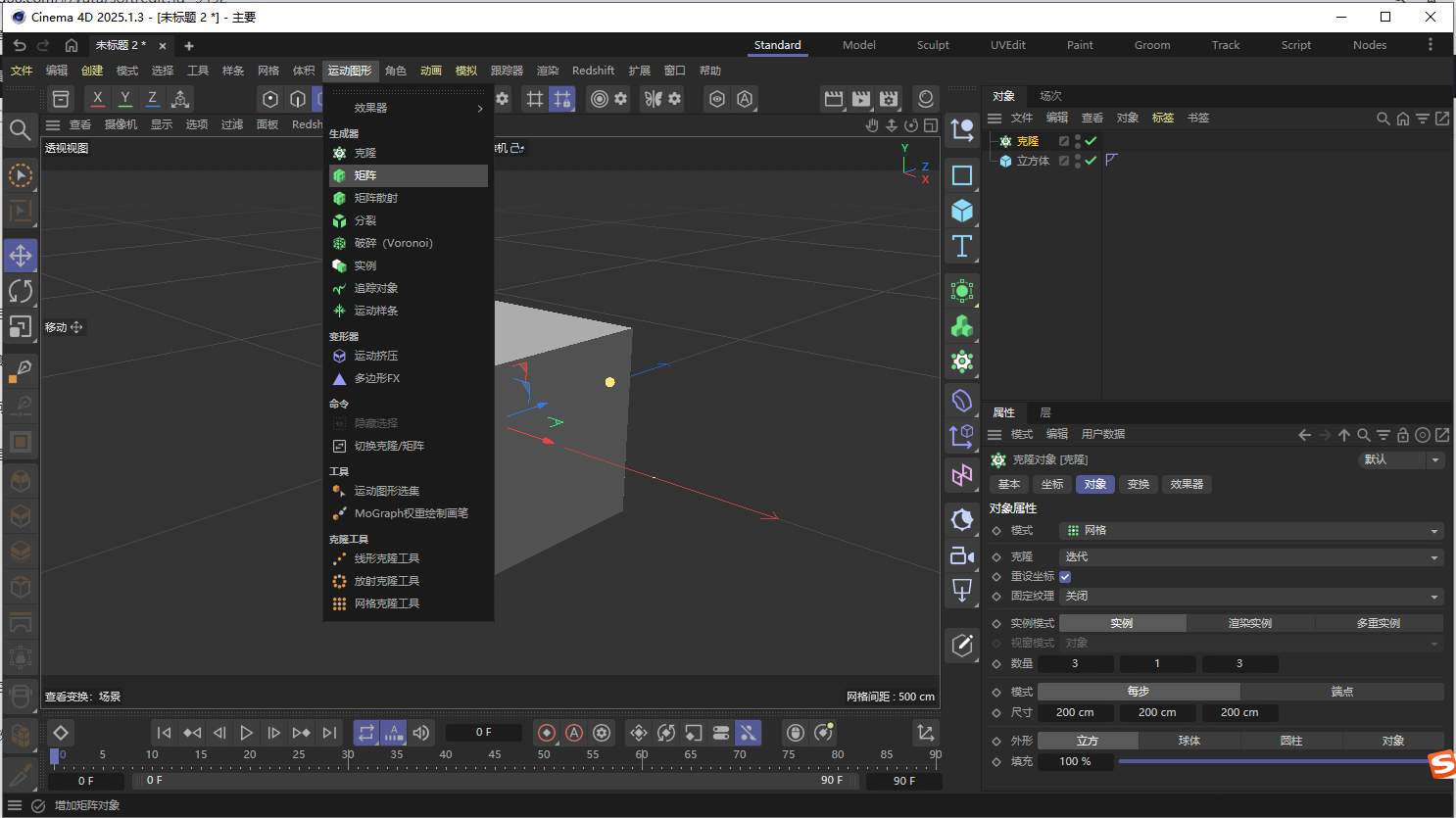Image resolution: width=1456 pixels, height=818 pixels.
Task: Choose 网格克隆工具 in the menu
Action: (409, 603)
